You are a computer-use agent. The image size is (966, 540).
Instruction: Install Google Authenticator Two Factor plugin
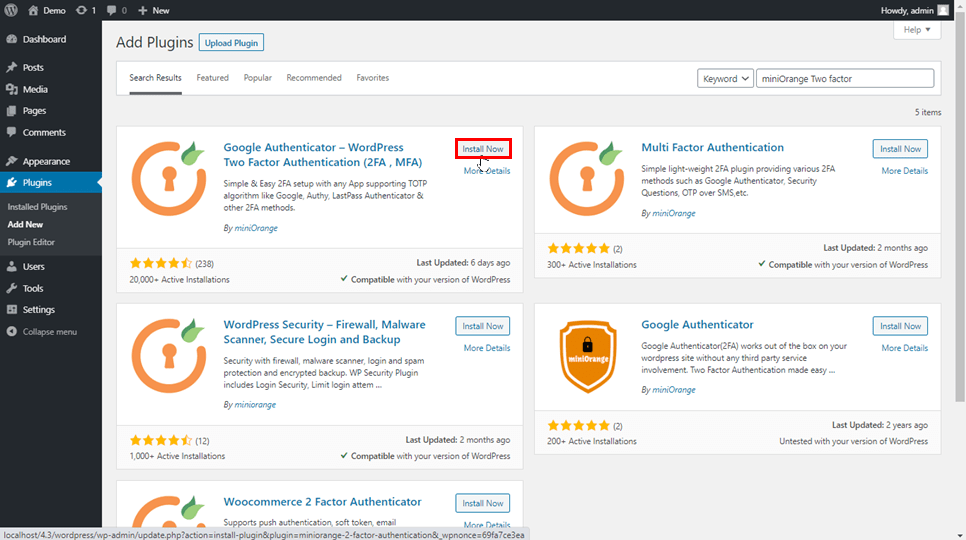point(483,149)
